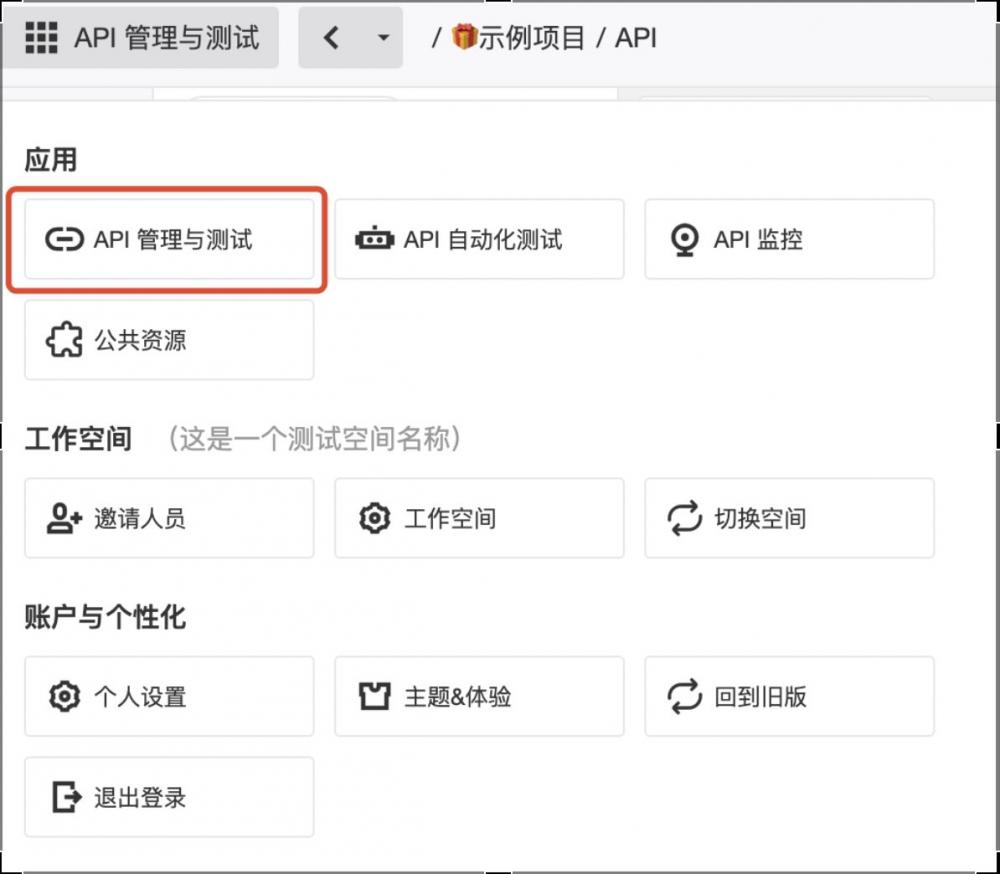Click the robot icon for API 自动化测试

pyautogui.click(x=374, y=239)
